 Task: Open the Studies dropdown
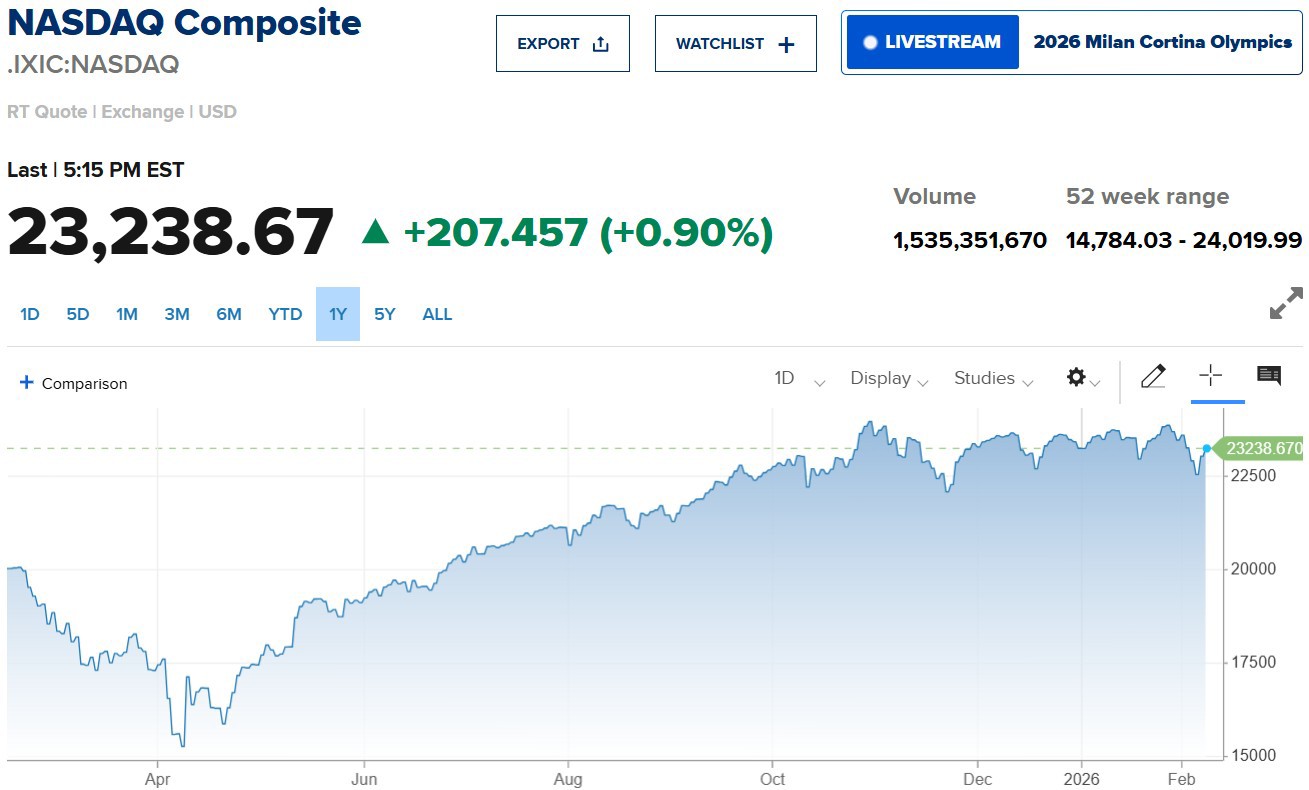(x=993, y=378)
